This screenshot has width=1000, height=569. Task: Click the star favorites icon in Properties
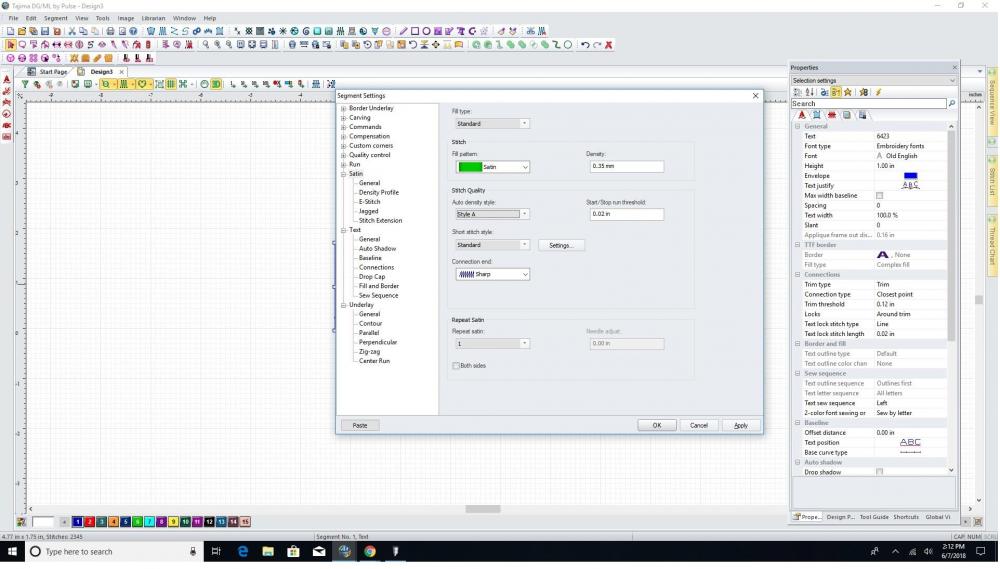tap(848, 92)
